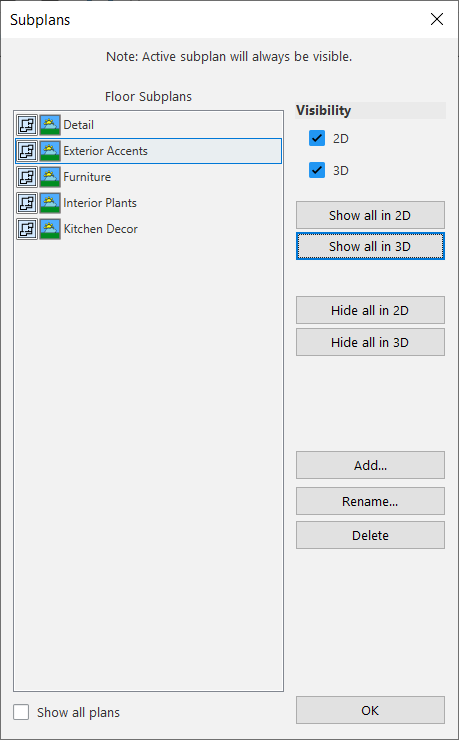Toggle 3D view icon for Kitchen Decor
The image size is (459, 740).
[50, 229]
